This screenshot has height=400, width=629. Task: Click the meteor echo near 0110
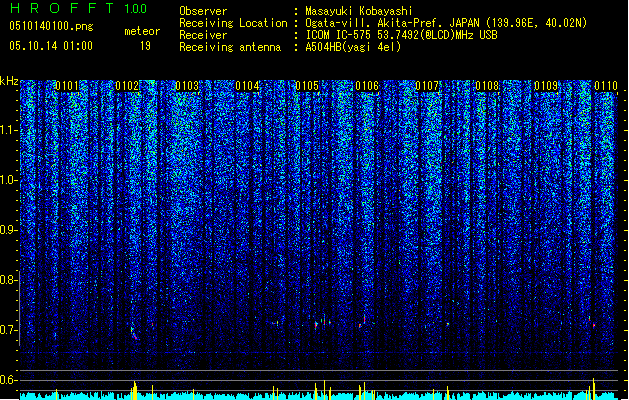tap(592, 323)
